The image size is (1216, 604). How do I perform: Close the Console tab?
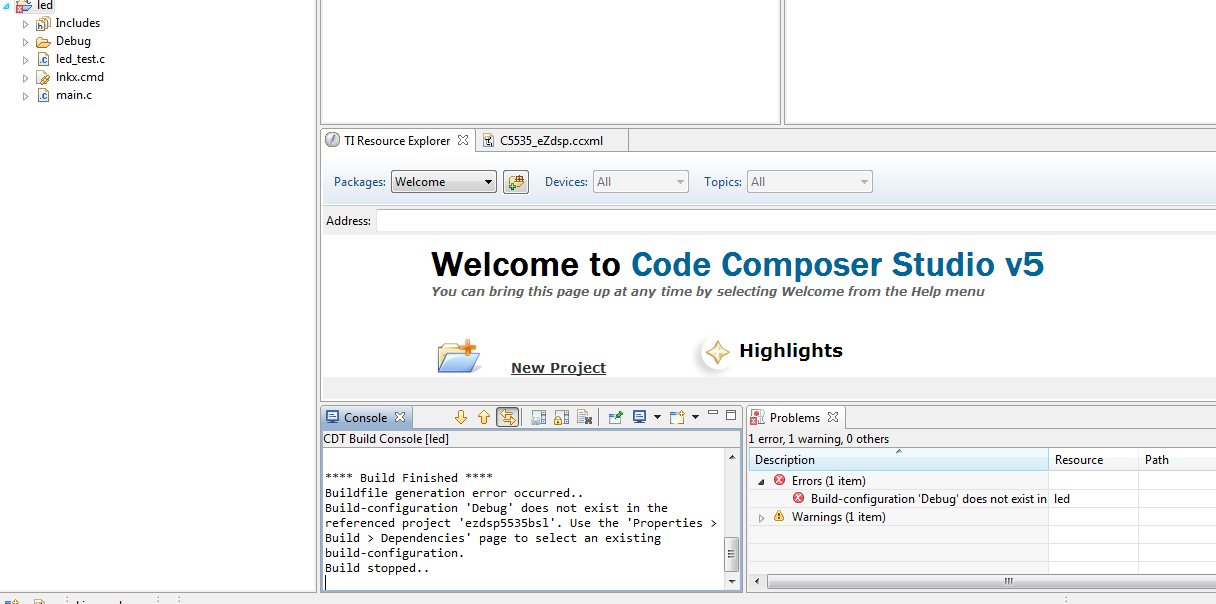399,417
